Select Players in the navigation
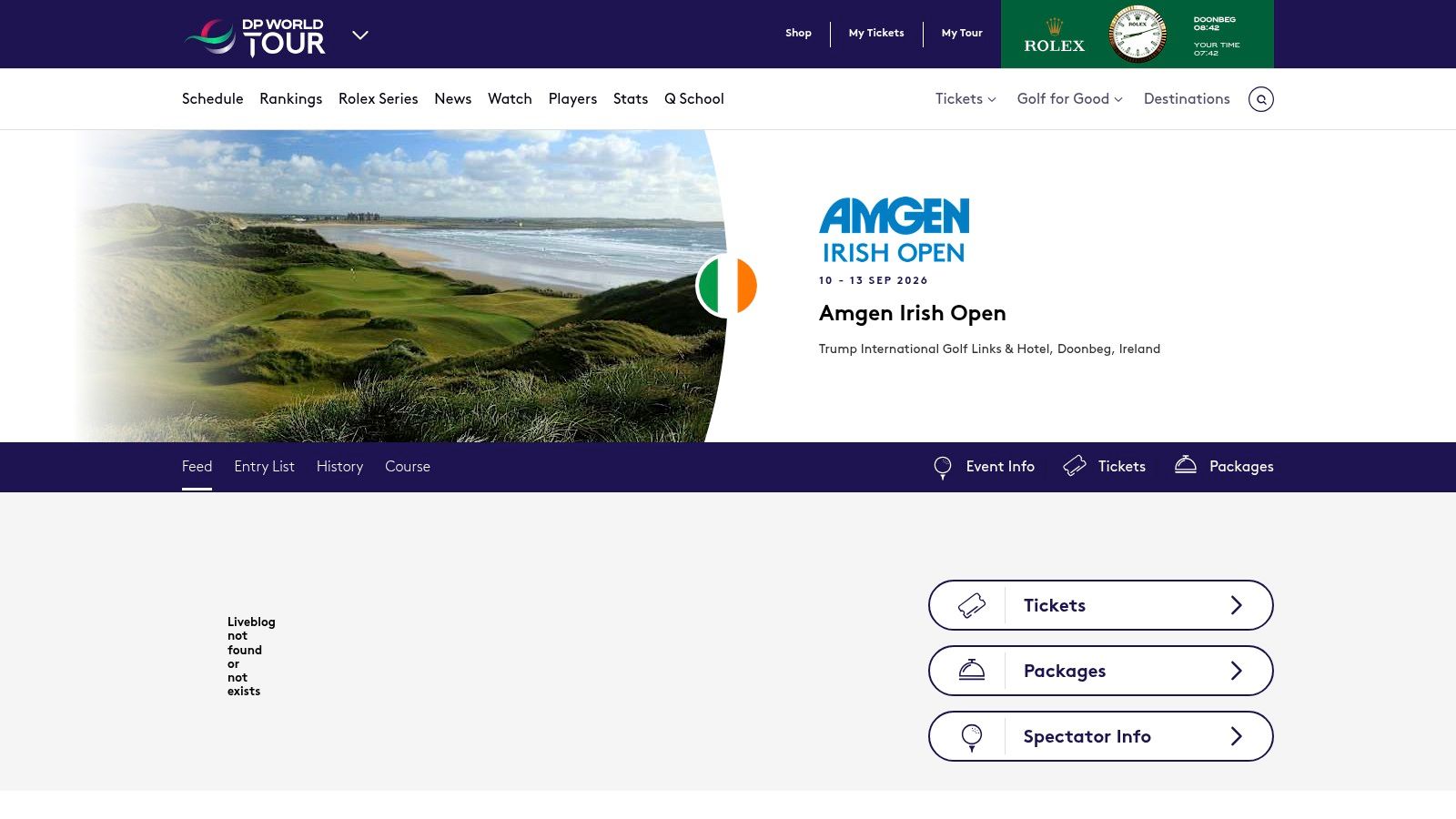This screenshot has height=819, width=1456. click(x=572, y=98)
